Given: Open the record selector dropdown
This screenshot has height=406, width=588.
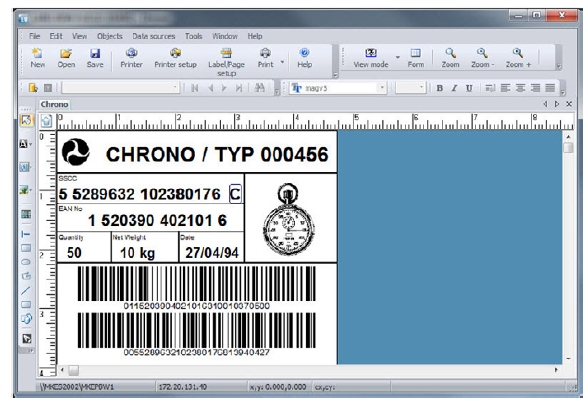Looking at the screenshot, I should tap(175, 88).
